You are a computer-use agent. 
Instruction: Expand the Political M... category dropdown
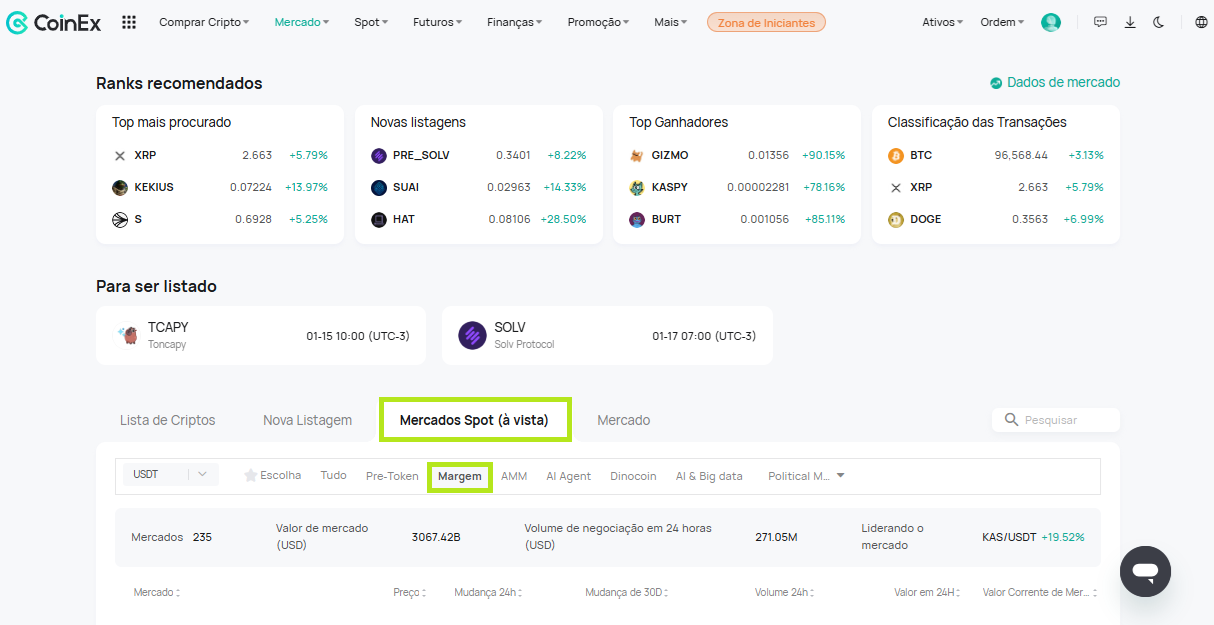[x=806, y=476]
